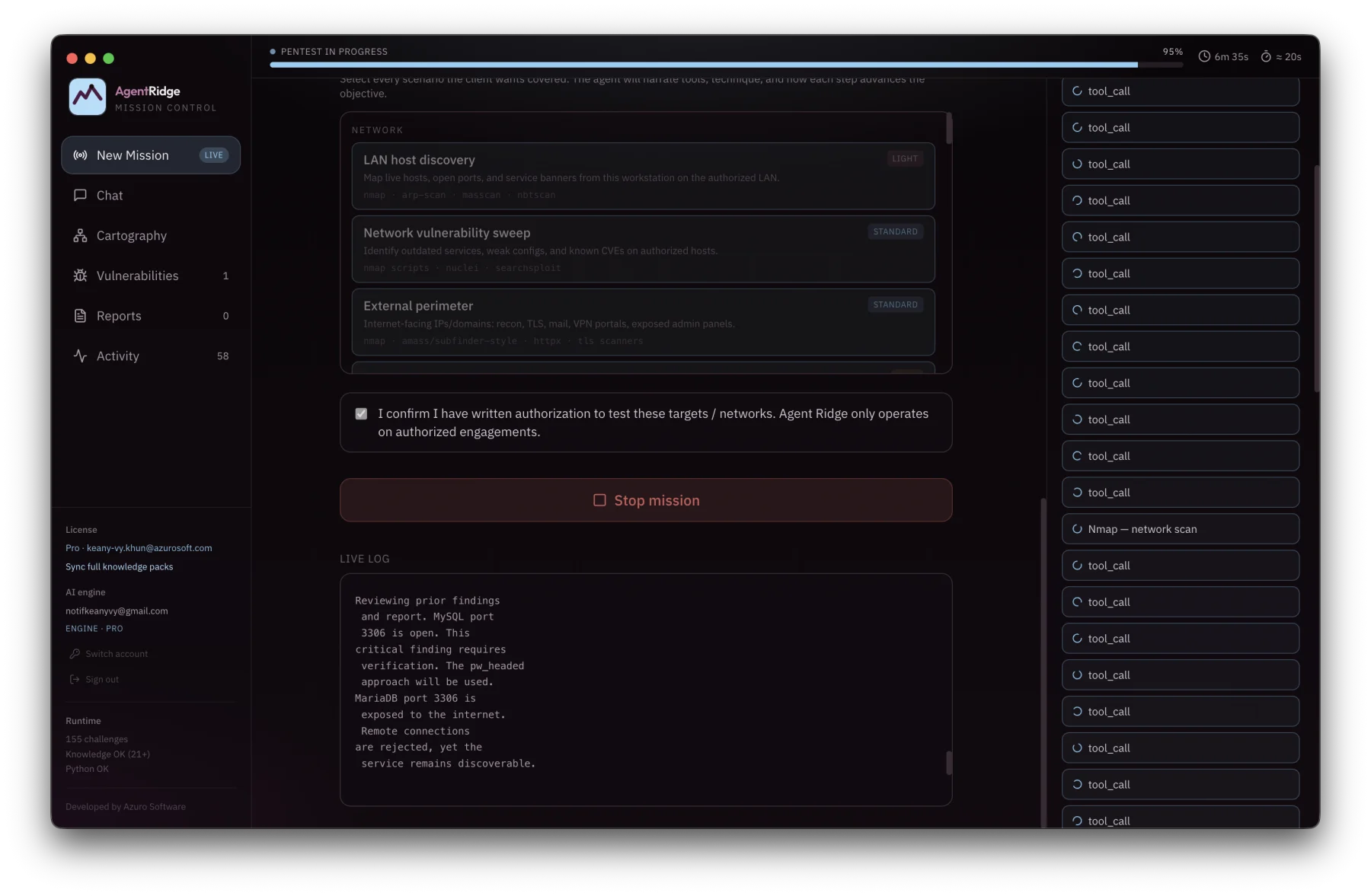Click the PENTEST IN PROGRESS status text
This screenshot has height=896, width=1371.
coord(334,52)
